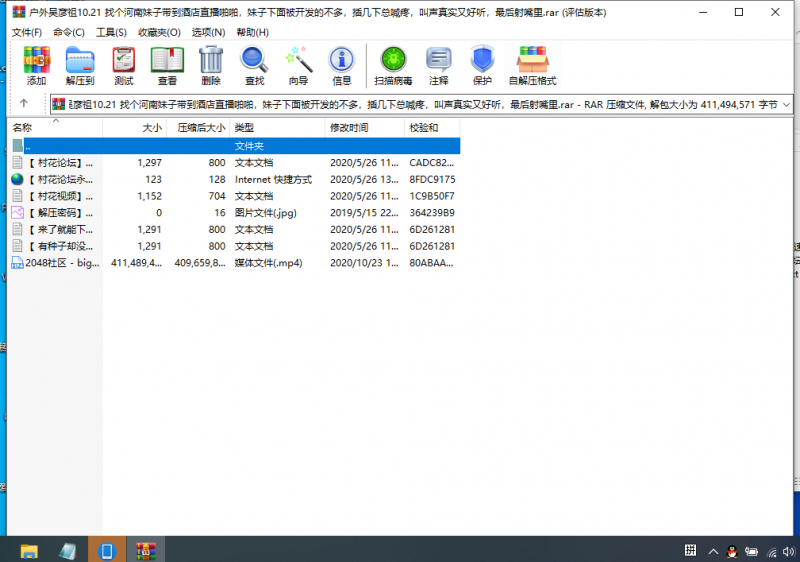Open File Explorer from the taskbar

click(29, 551)
